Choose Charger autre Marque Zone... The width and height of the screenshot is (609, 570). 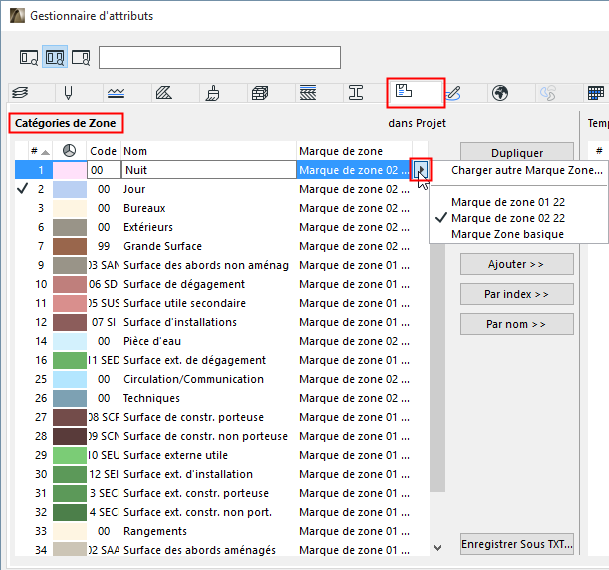tap(527, 170)
